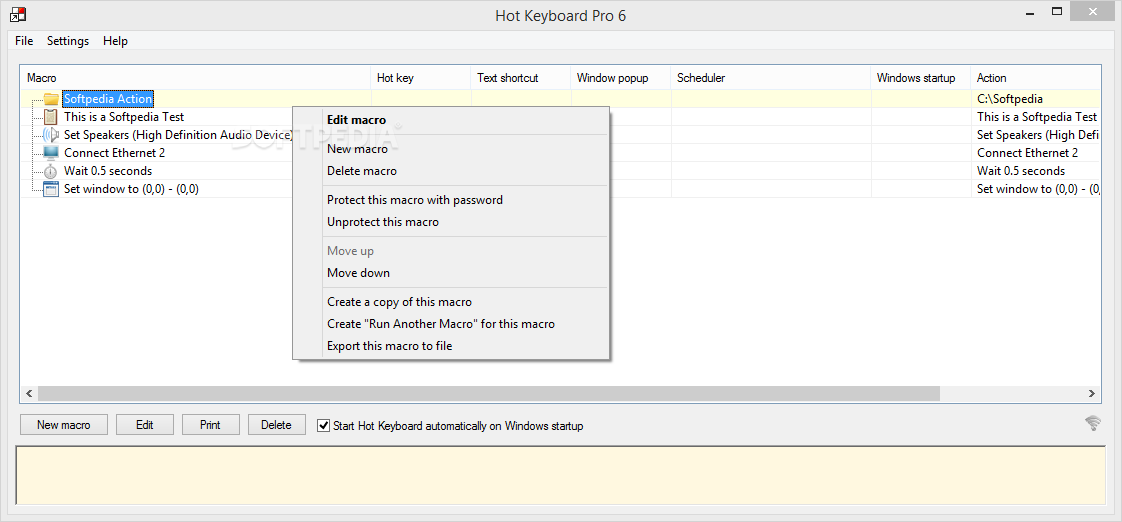The height and width of the screenshot is (522, 1122).
Task: Choose Delete macro in the context menu
Action: click(x=451, y=171)
